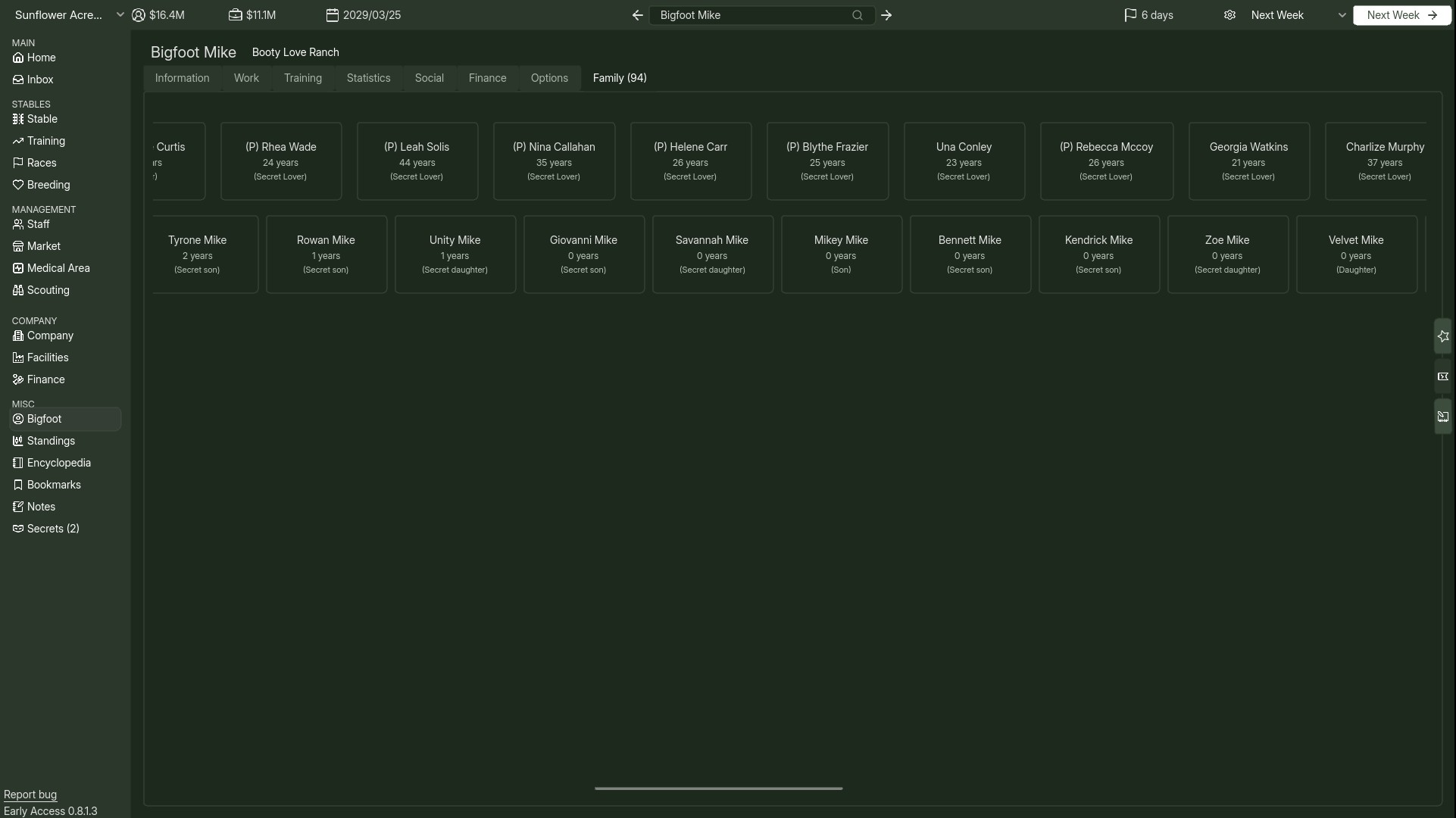Open the Velvet Mike daughter card
Viewport: 1456px width, 818px height.
(1356, 254)
